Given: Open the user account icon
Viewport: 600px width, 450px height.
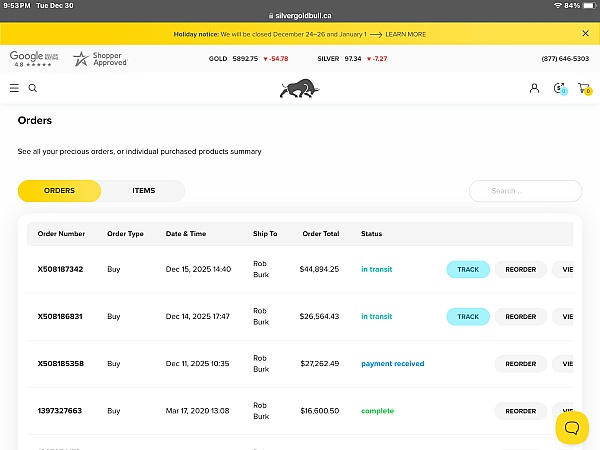Looking at the screenshot, I should 534,88.
